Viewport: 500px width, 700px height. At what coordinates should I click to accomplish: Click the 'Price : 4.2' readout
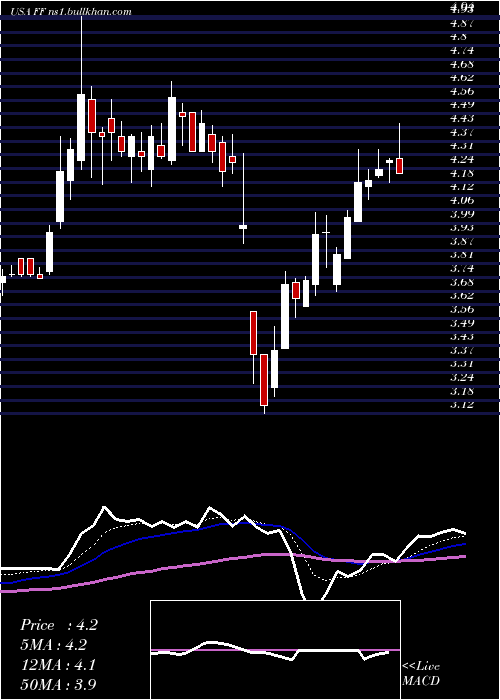click(58, 625)
